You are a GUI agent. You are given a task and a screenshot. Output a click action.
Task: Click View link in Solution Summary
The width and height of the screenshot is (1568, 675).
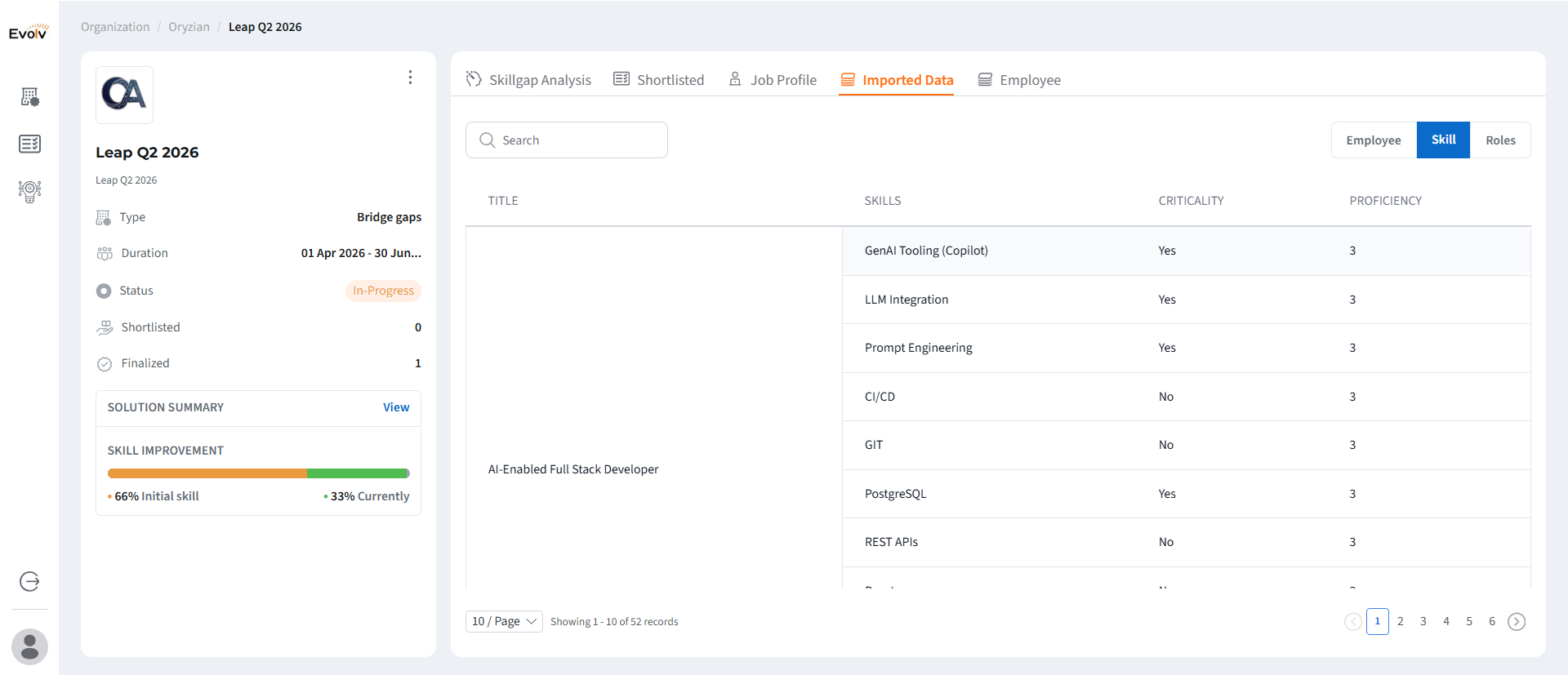(x=396, y=407)
